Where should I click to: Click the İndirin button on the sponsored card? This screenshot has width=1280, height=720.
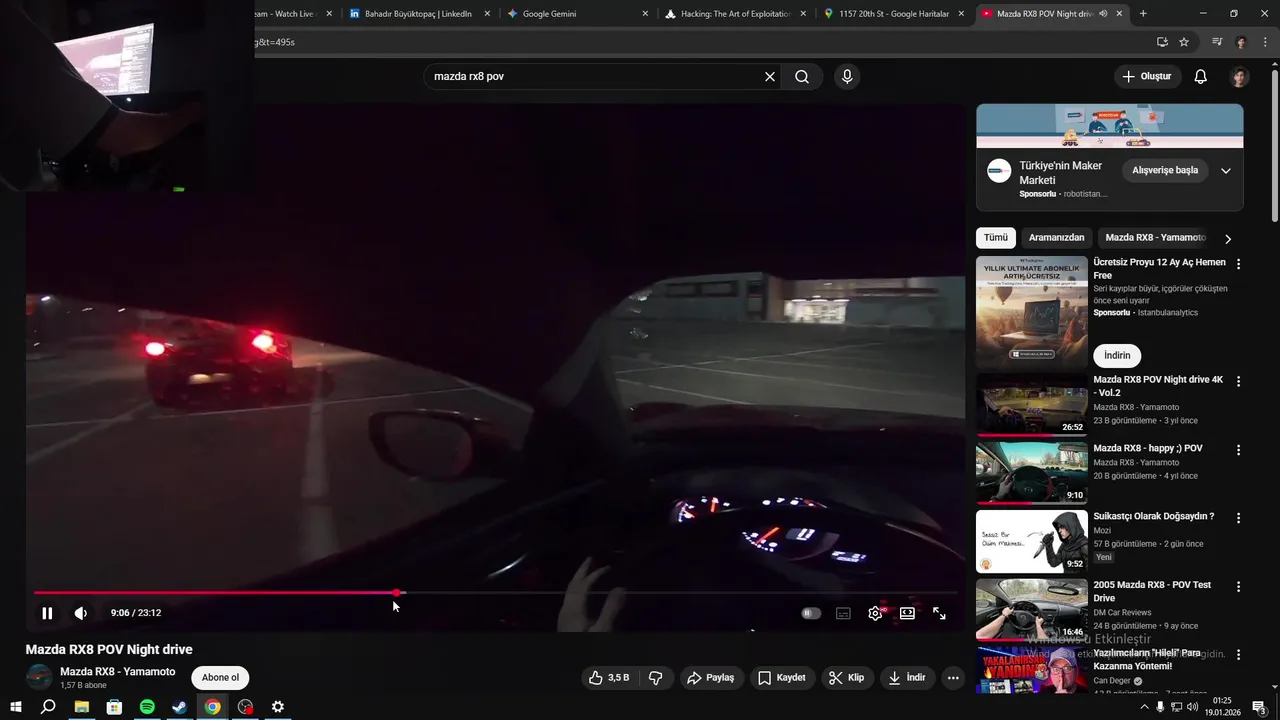[x=1117, y=355]
